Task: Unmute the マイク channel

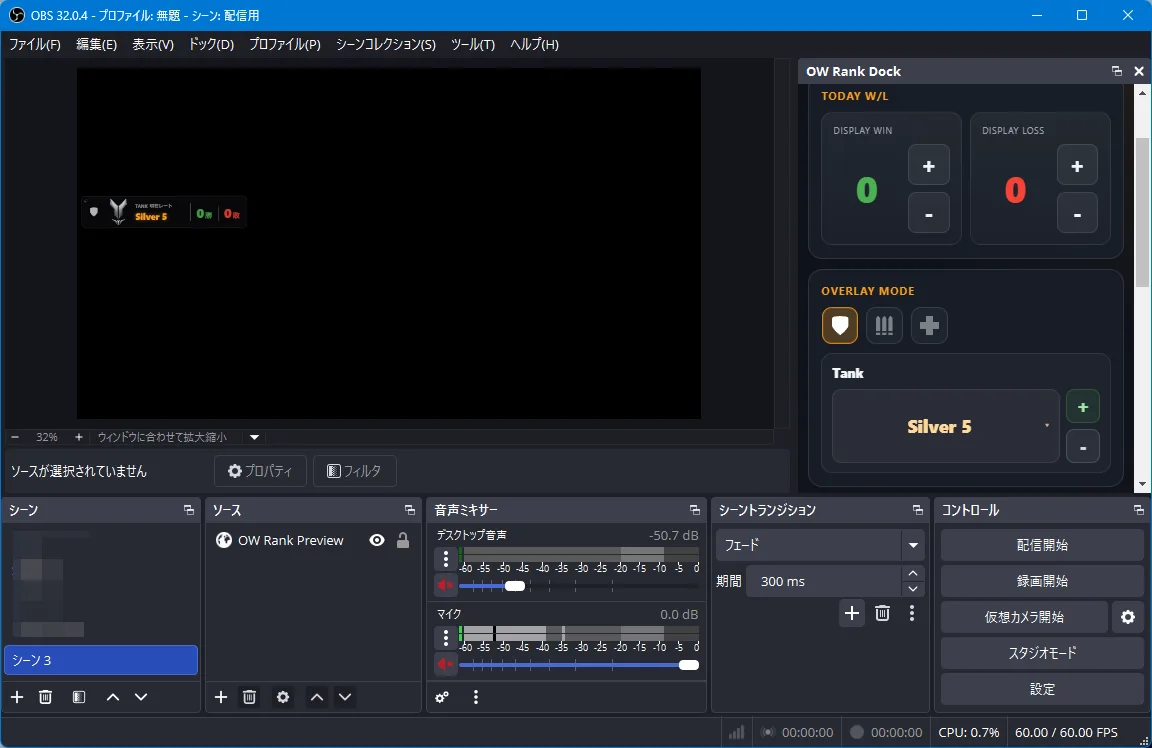Action: (x=445, y=665)
